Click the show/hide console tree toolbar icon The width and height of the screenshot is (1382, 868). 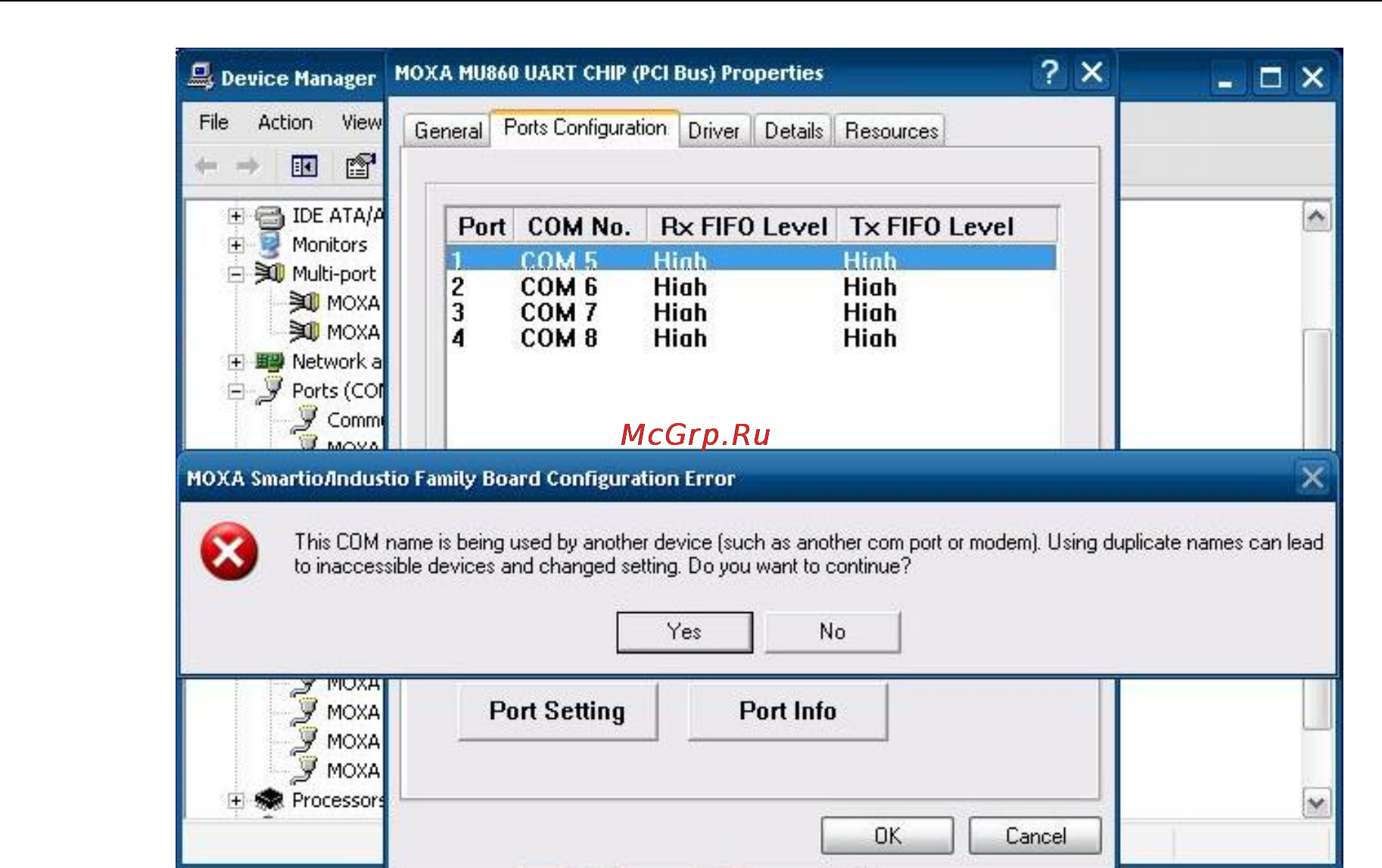tap(304, 166)
